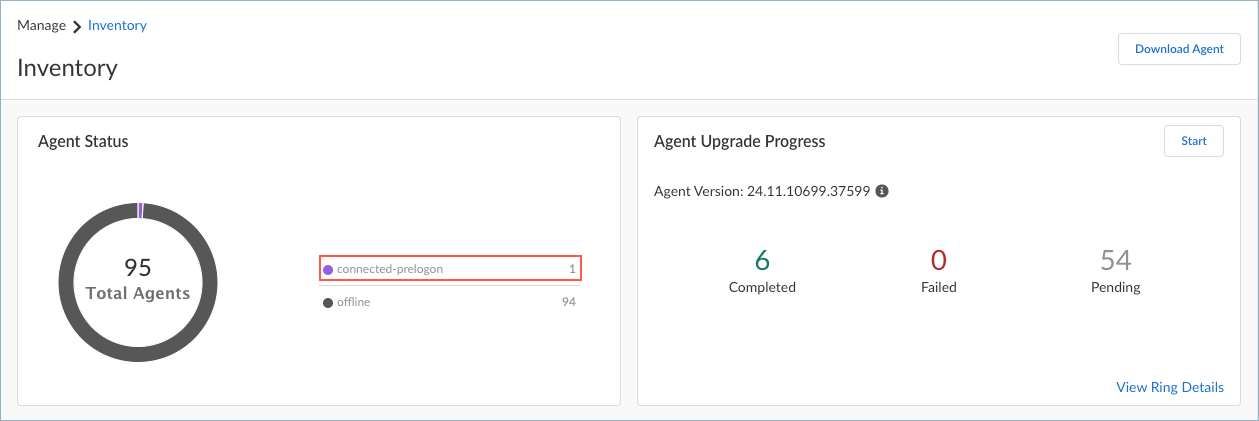This screenshot has width=1259, height=421.
Task: Click the dark offline legend dot
Action: 328,302
